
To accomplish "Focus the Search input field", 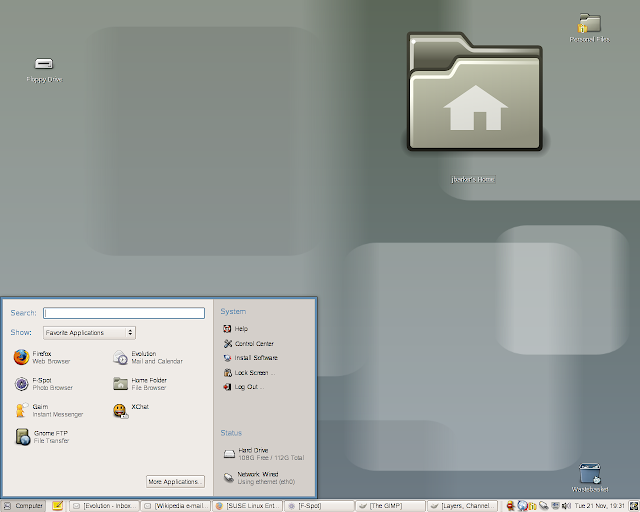I will pyautogui.click(x=124, y=313).
